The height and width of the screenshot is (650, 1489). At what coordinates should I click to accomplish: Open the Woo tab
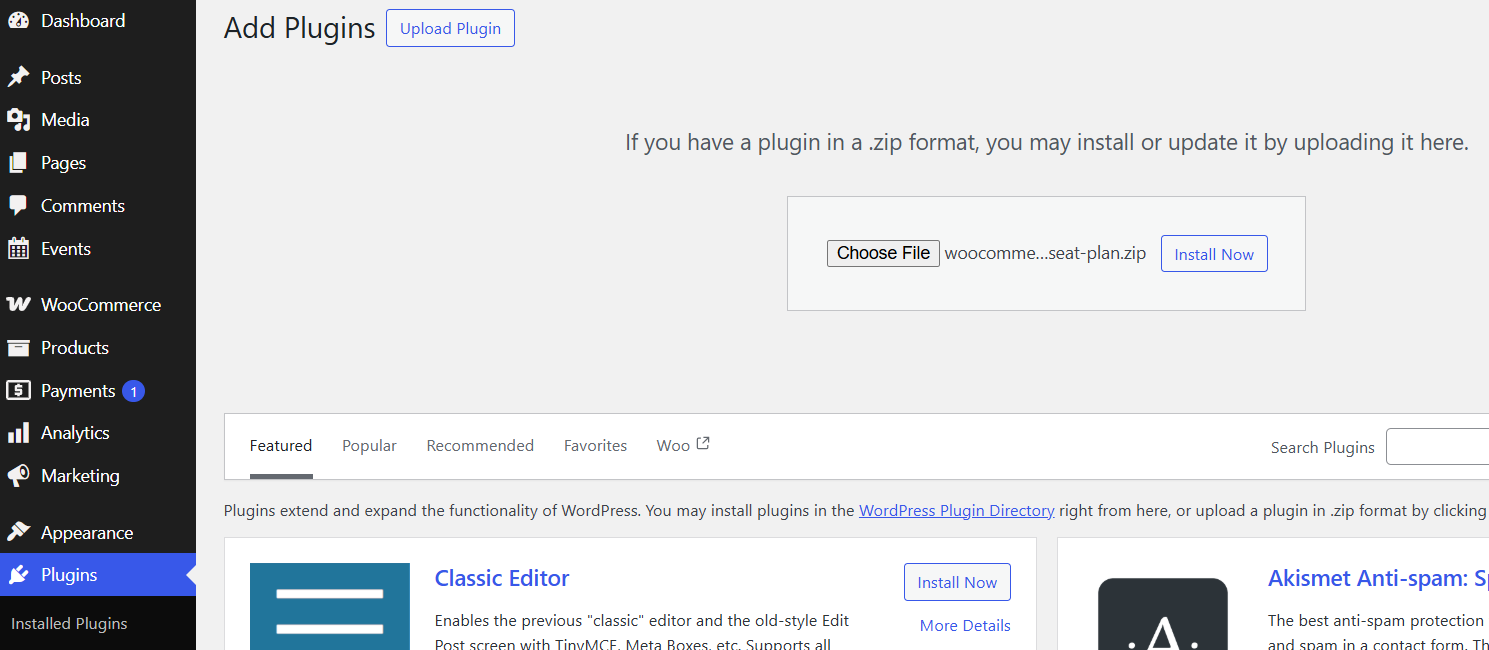tap(683, 446)
